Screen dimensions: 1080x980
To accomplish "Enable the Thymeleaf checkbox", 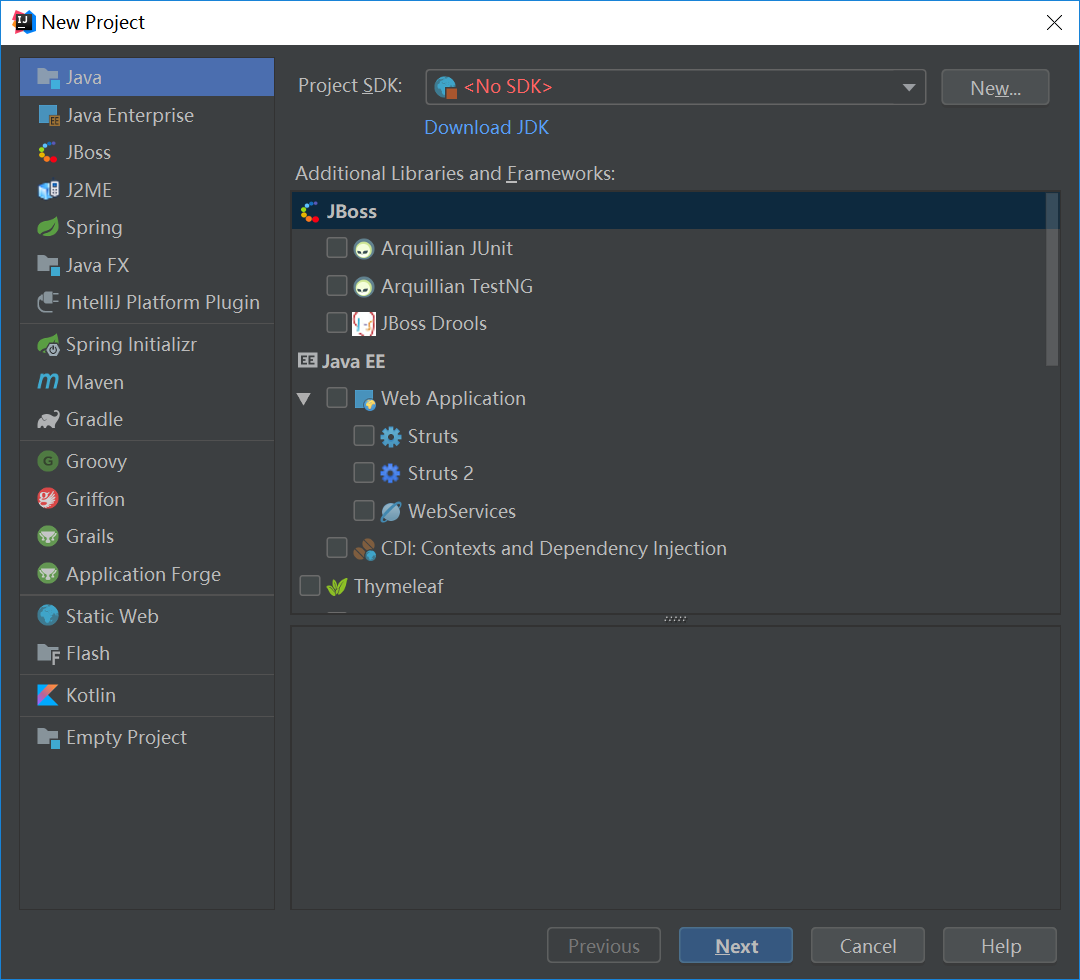I will click(310, 585).
